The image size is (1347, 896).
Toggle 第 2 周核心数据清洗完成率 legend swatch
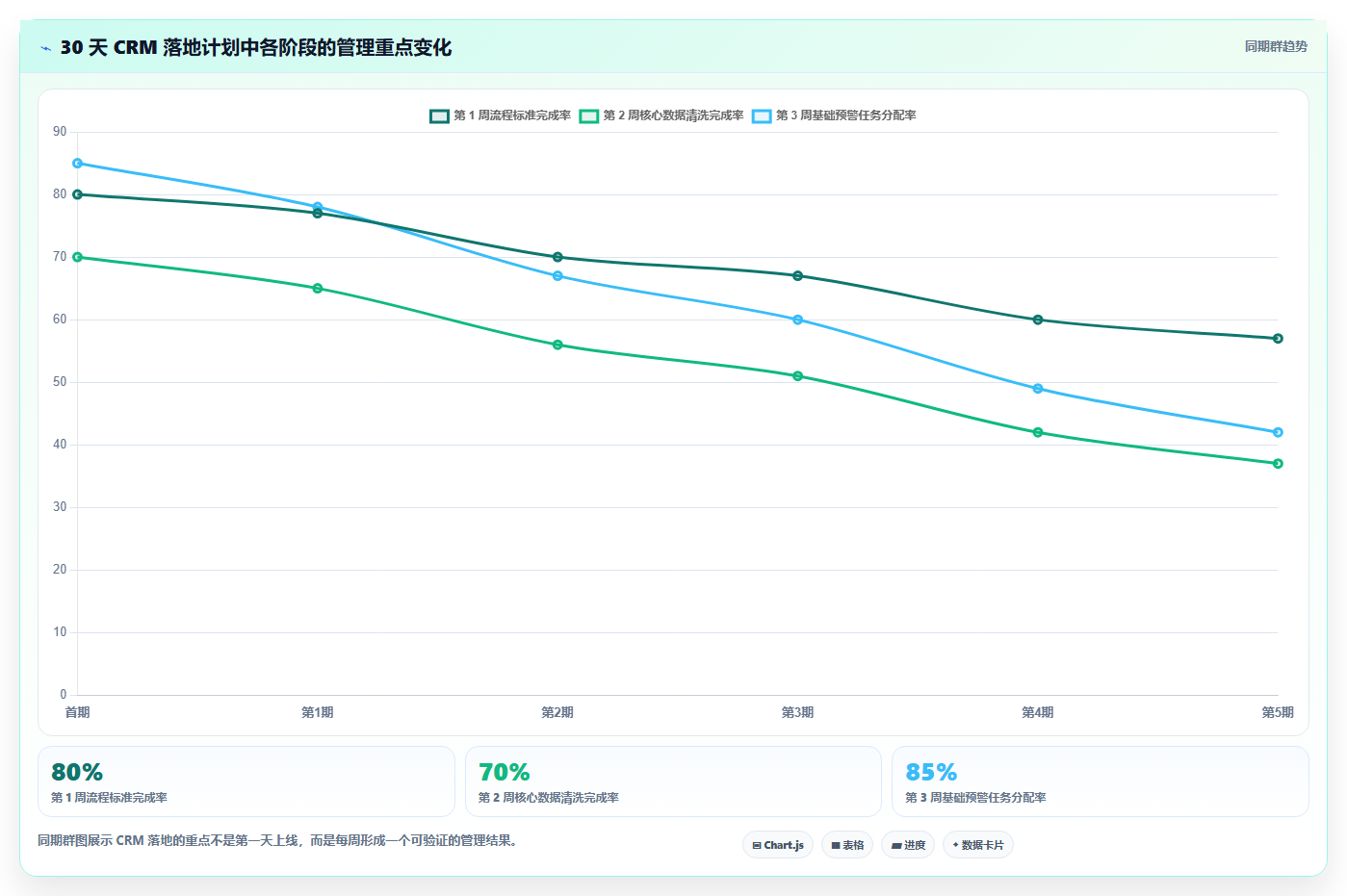click(589, 115)
